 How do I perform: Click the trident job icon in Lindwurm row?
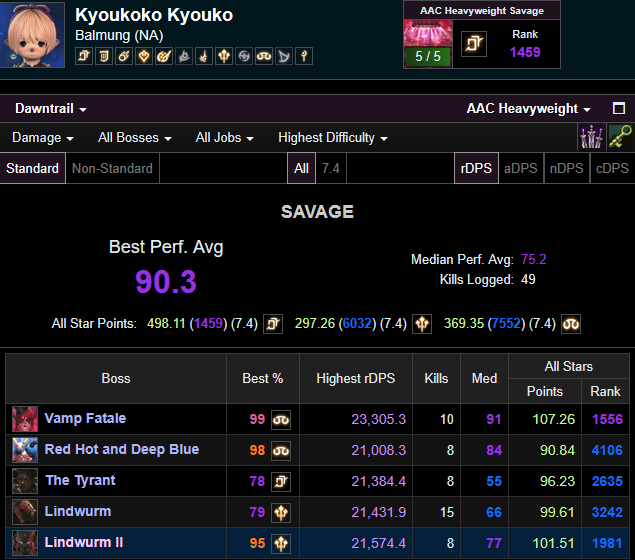[x=281, y=513]
